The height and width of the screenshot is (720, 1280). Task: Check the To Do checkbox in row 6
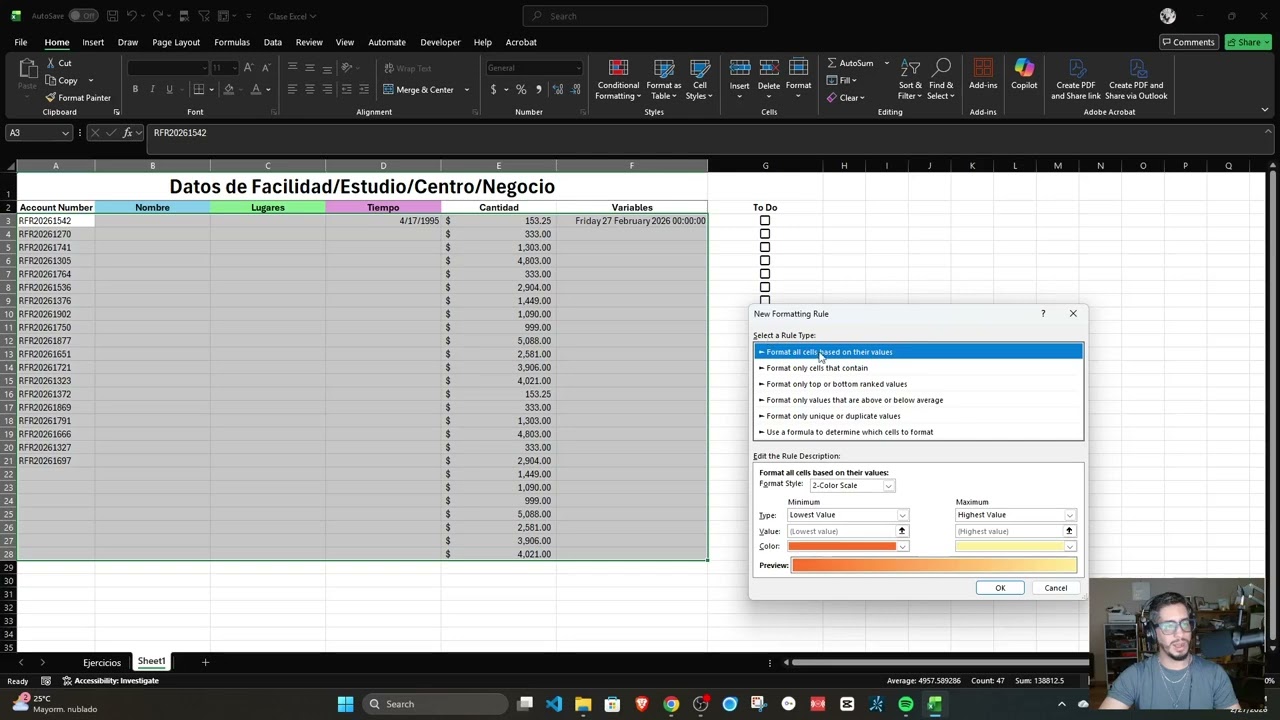pyautogui.click(x=765, y=261)
